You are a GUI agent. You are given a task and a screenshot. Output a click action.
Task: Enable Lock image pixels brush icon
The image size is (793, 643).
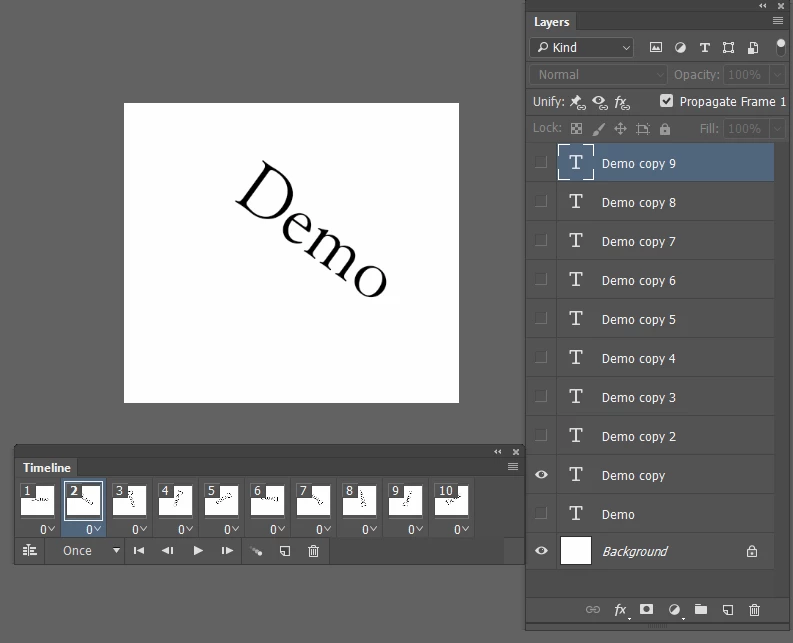[598, 128]
